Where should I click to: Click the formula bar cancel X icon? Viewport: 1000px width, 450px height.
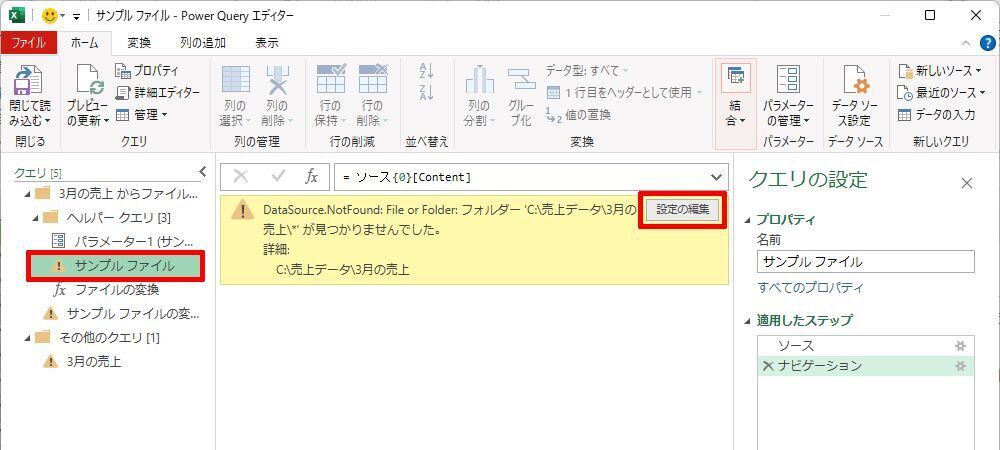pos(241,177)
